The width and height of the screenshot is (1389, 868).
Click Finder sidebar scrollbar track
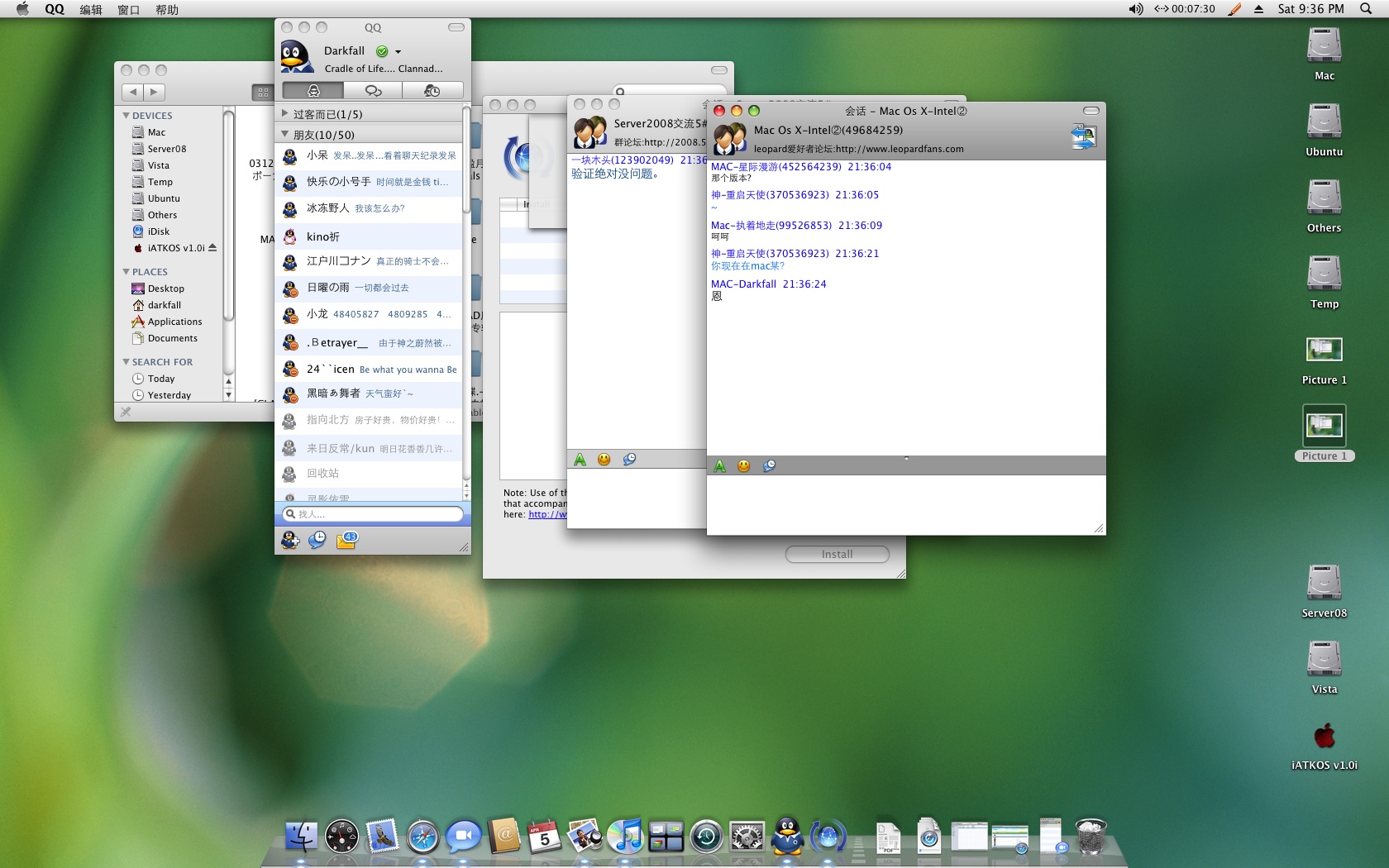point(229,240)
